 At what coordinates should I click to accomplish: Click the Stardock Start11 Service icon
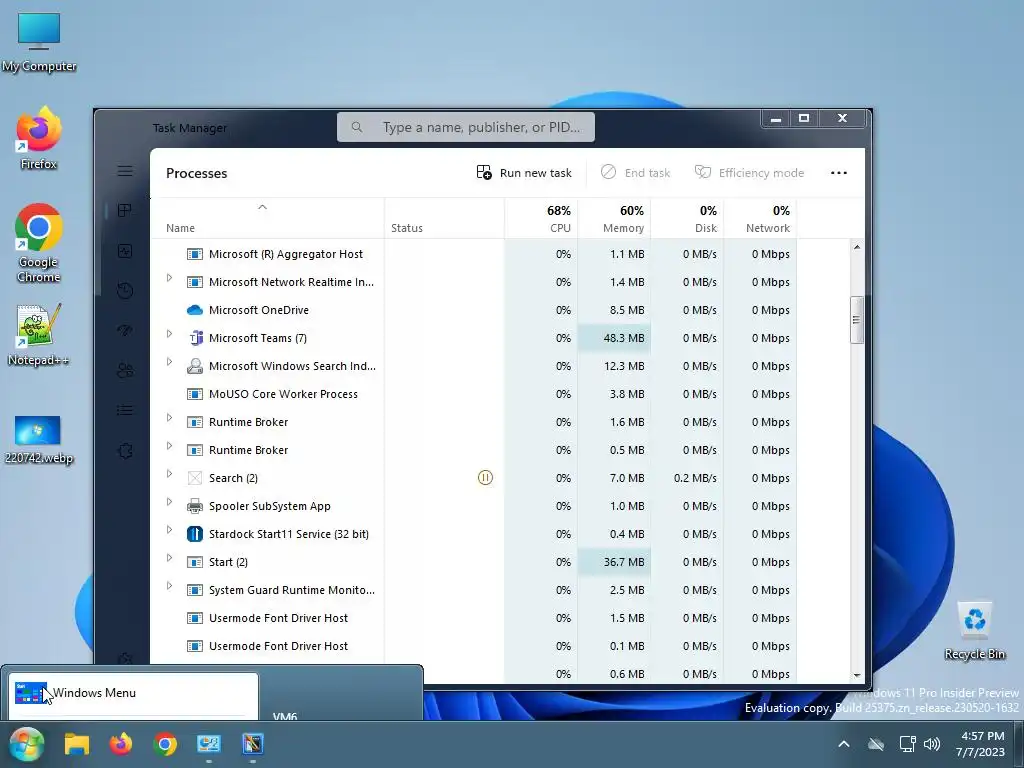pos(195,534)
